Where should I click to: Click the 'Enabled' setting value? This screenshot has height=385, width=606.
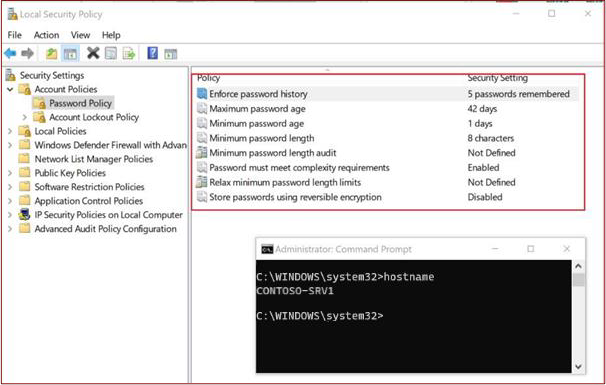pos(483,167)
